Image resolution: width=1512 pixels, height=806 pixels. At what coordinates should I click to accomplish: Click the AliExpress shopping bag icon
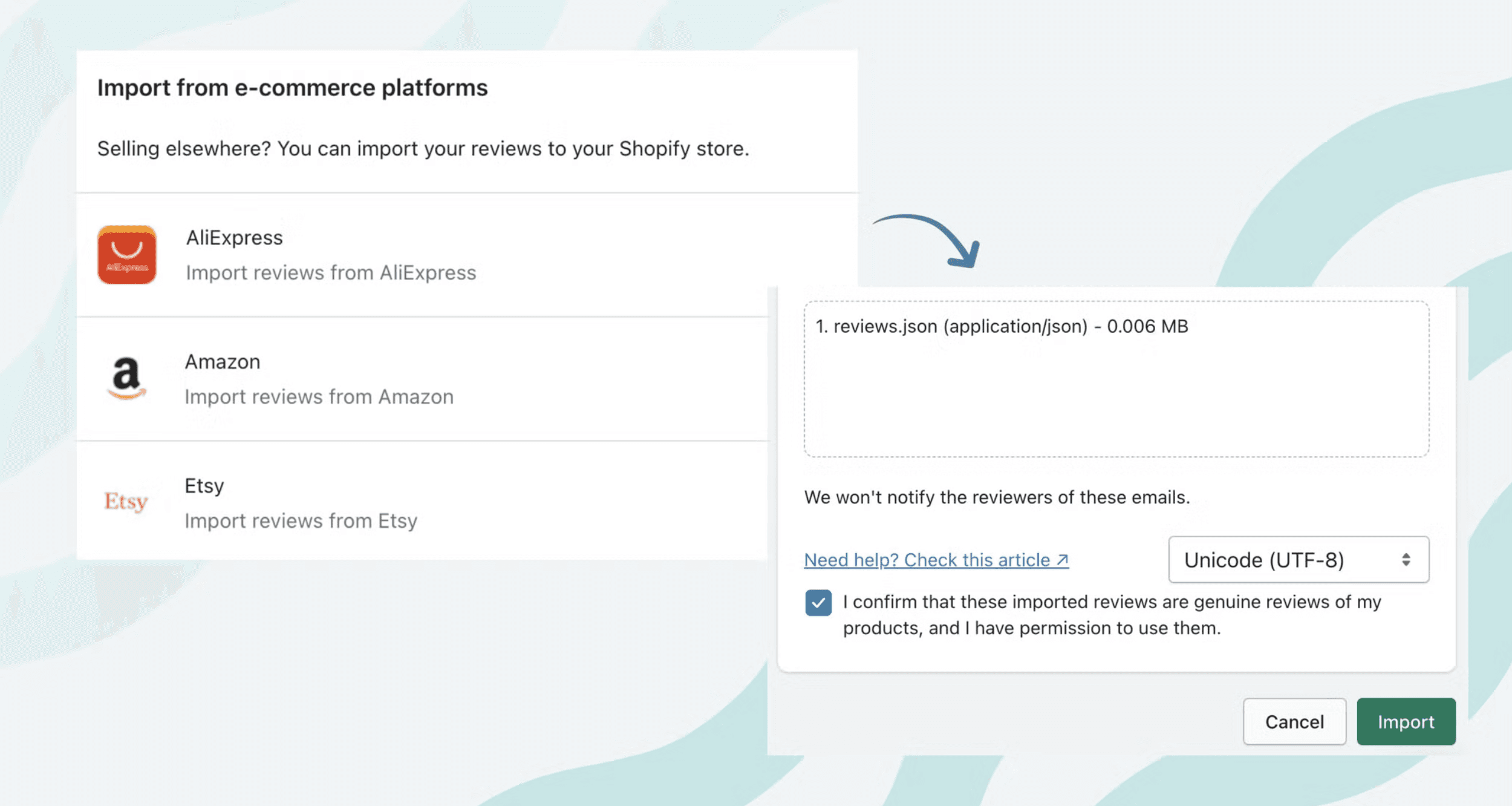[x=127, y=255]
